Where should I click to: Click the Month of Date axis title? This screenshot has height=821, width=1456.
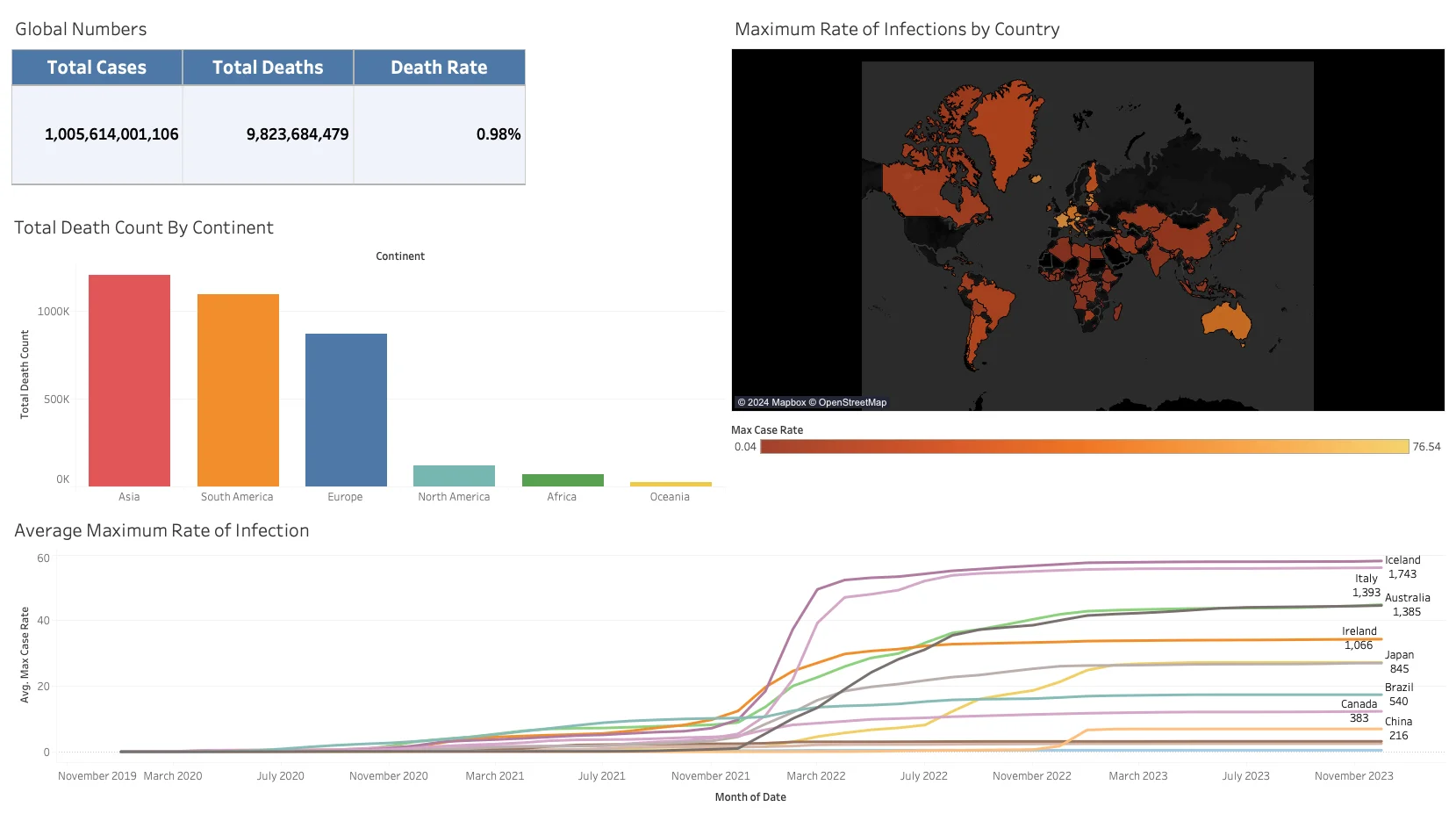[x=750, y=796]
